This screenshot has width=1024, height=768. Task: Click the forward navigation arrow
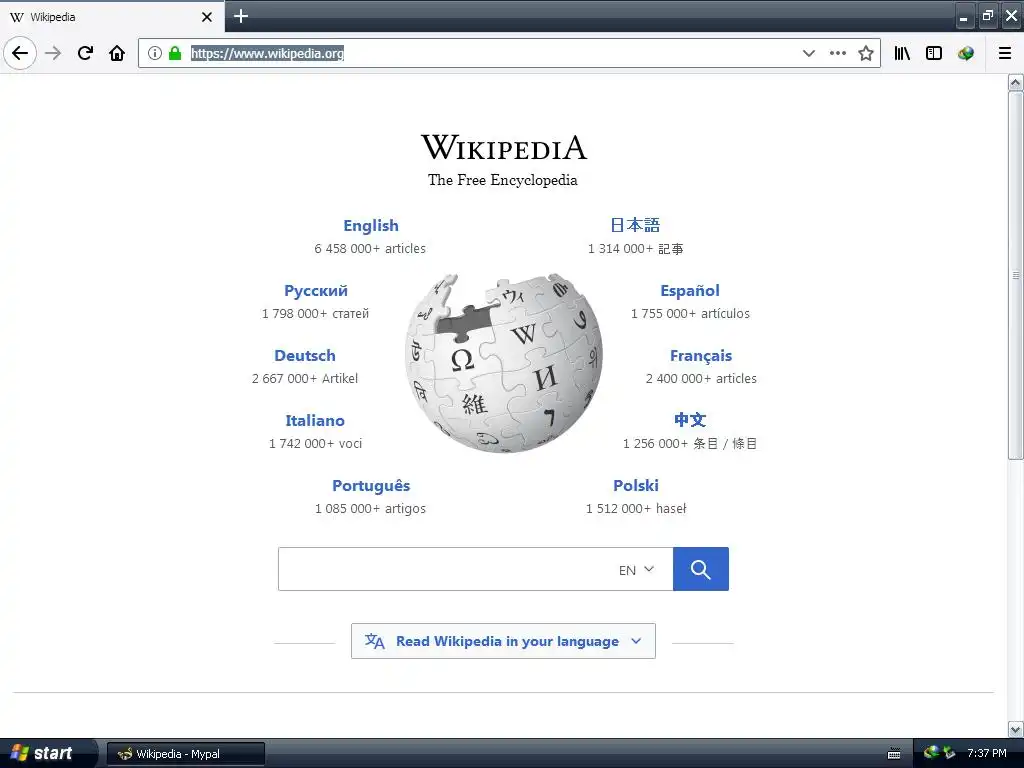point(53,53)
